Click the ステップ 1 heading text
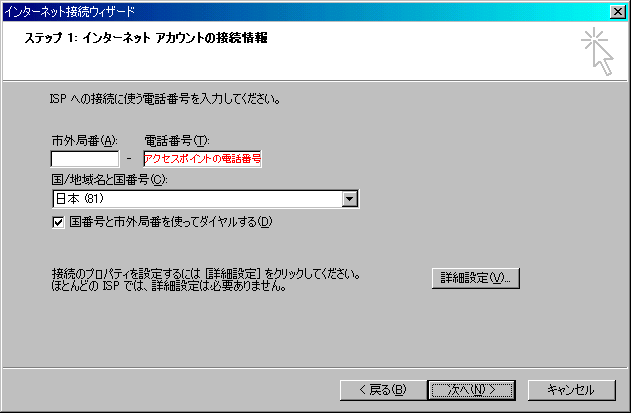 click(146, 38)
